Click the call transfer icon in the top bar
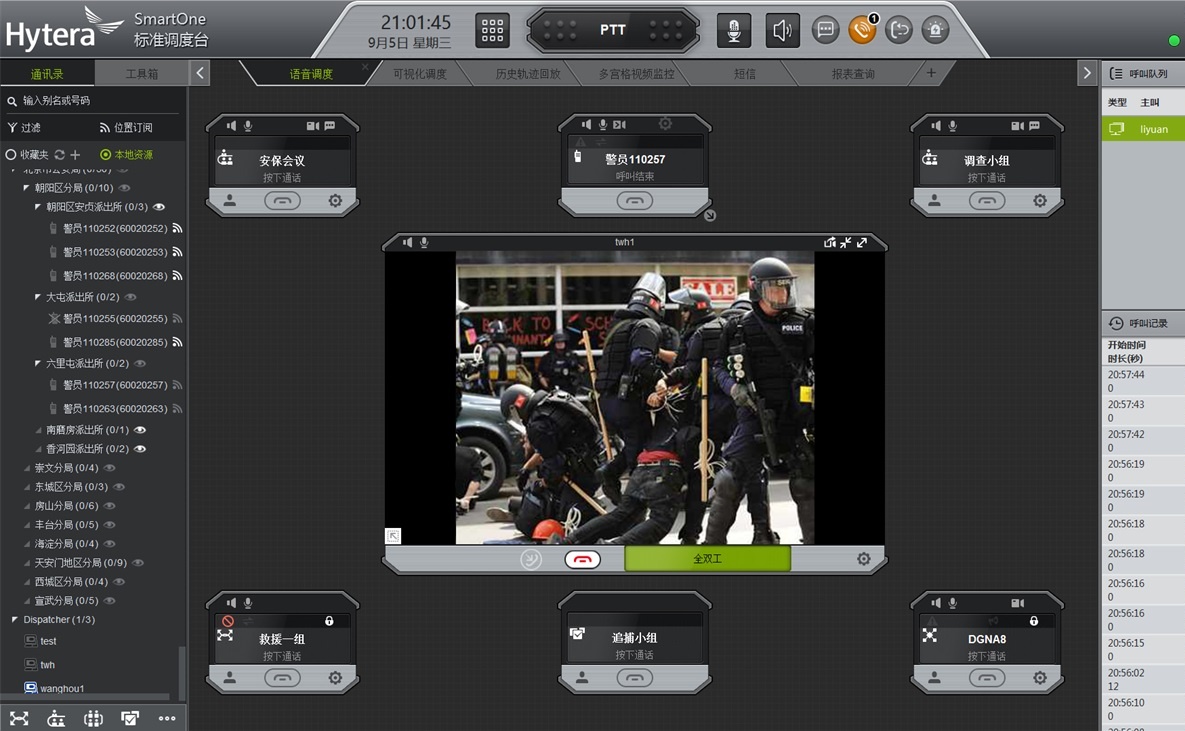 pyautogui.click(x=899, y=30)
